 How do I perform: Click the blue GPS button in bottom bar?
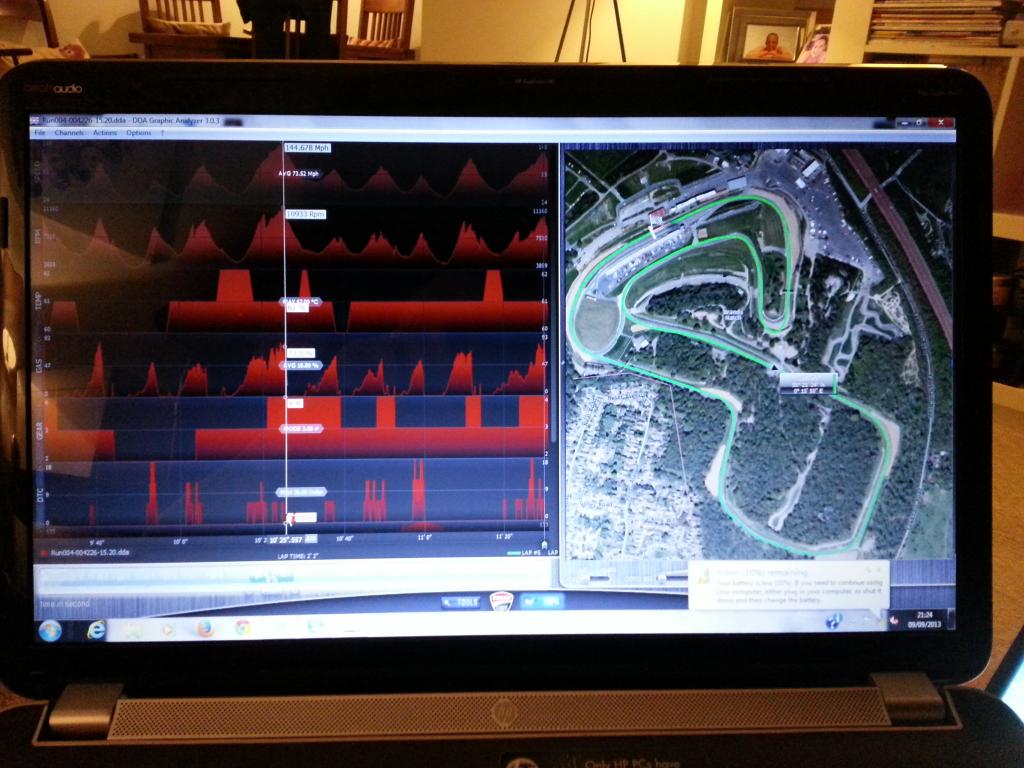click(x=543, y=601)
